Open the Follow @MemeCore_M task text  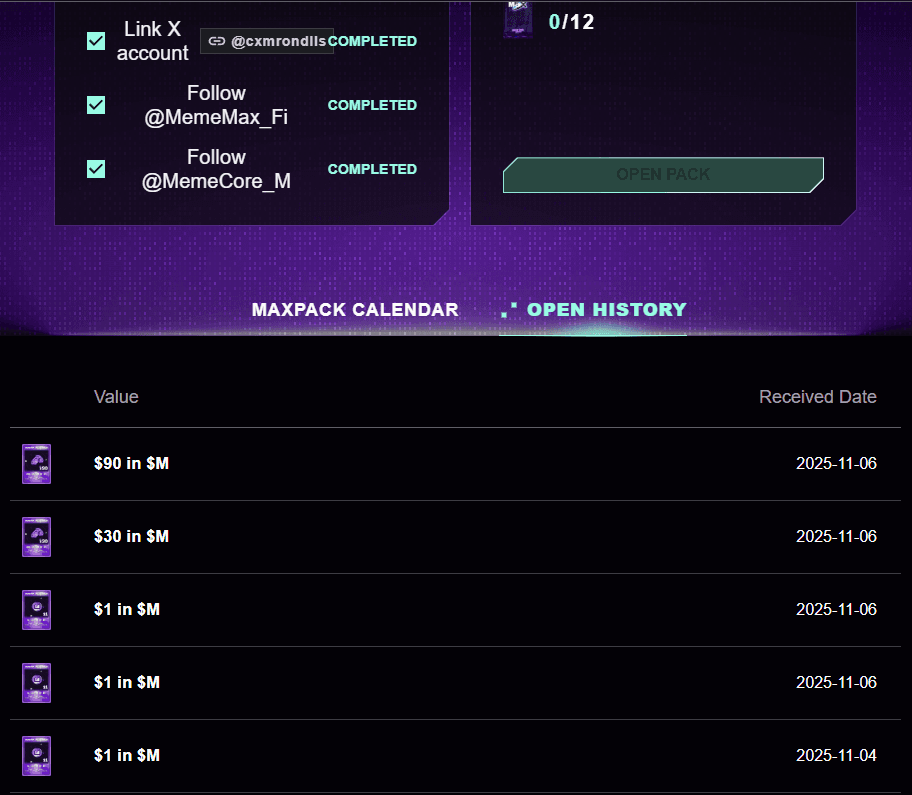click(216, 169)
